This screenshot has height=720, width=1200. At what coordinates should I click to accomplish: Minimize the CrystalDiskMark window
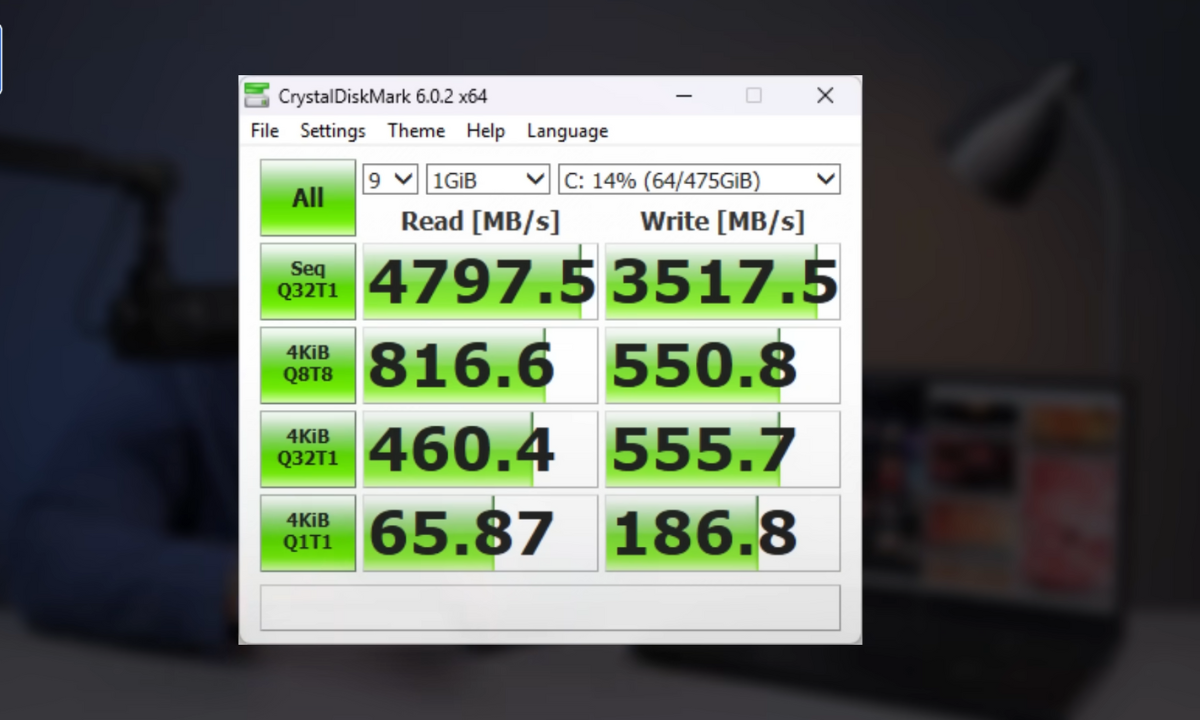click(684, 96)
